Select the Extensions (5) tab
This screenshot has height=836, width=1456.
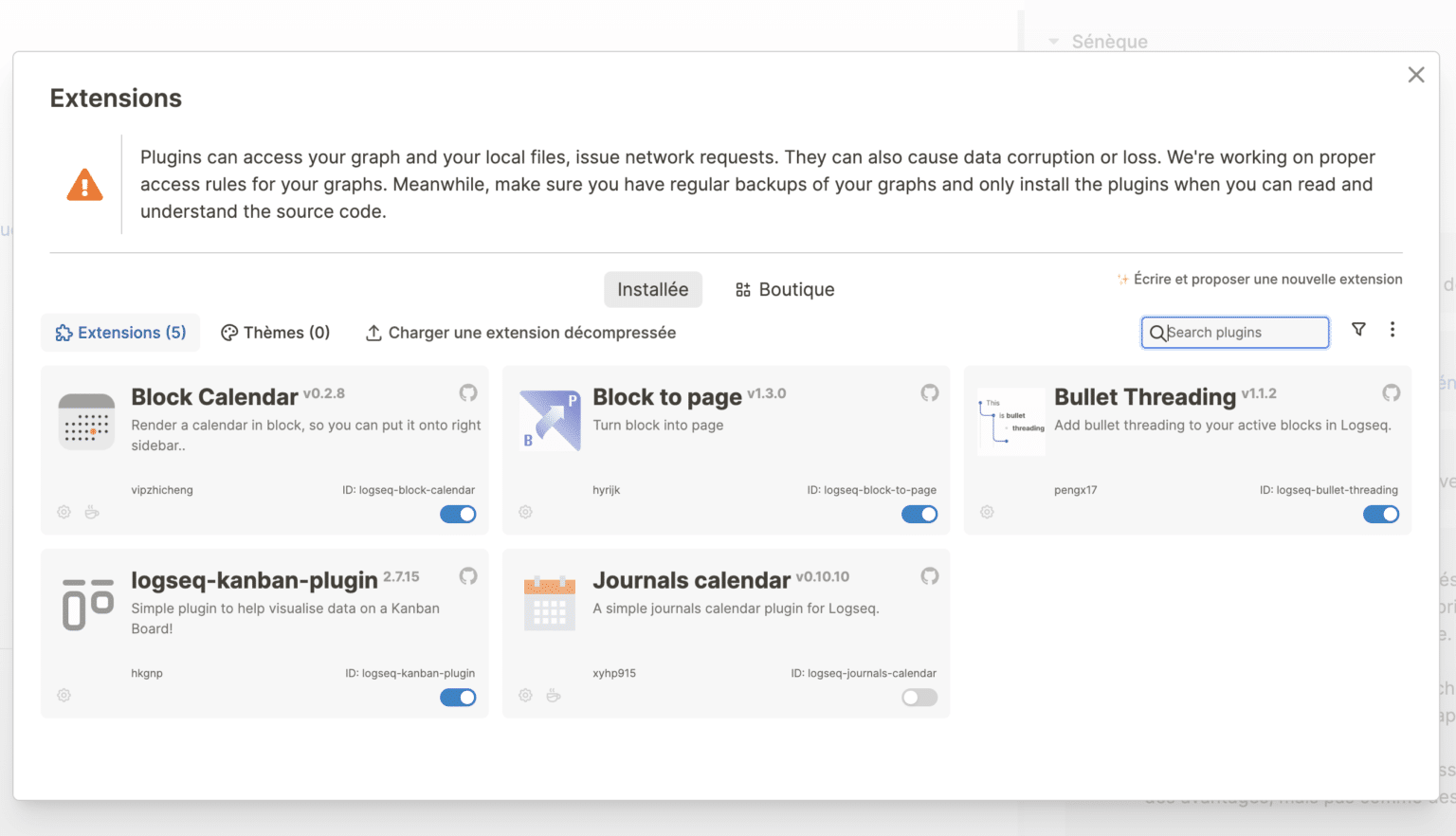click(x=120, y=333)
